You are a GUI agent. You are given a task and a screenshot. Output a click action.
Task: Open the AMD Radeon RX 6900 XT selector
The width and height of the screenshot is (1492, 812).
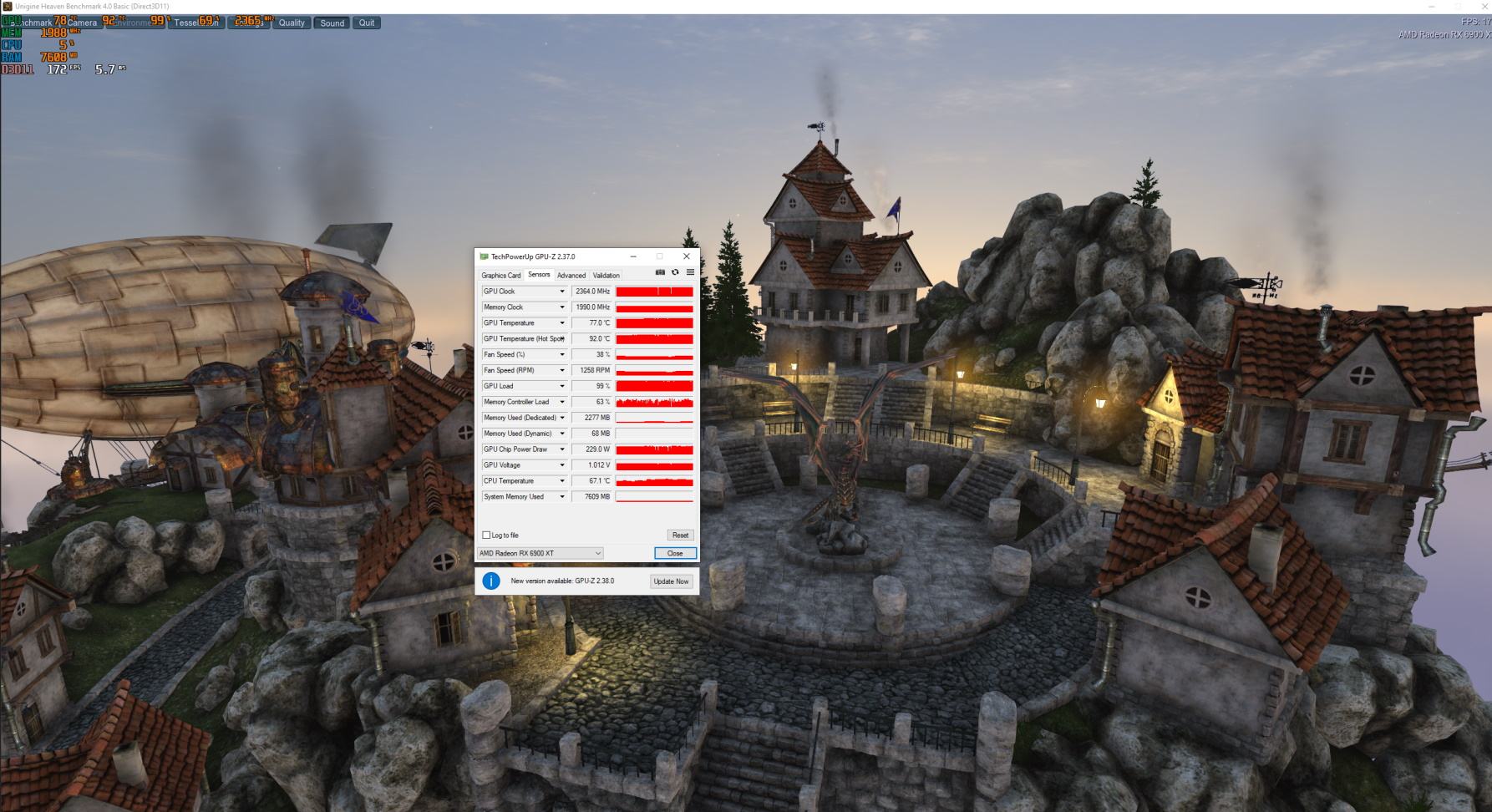click(540, 553)
